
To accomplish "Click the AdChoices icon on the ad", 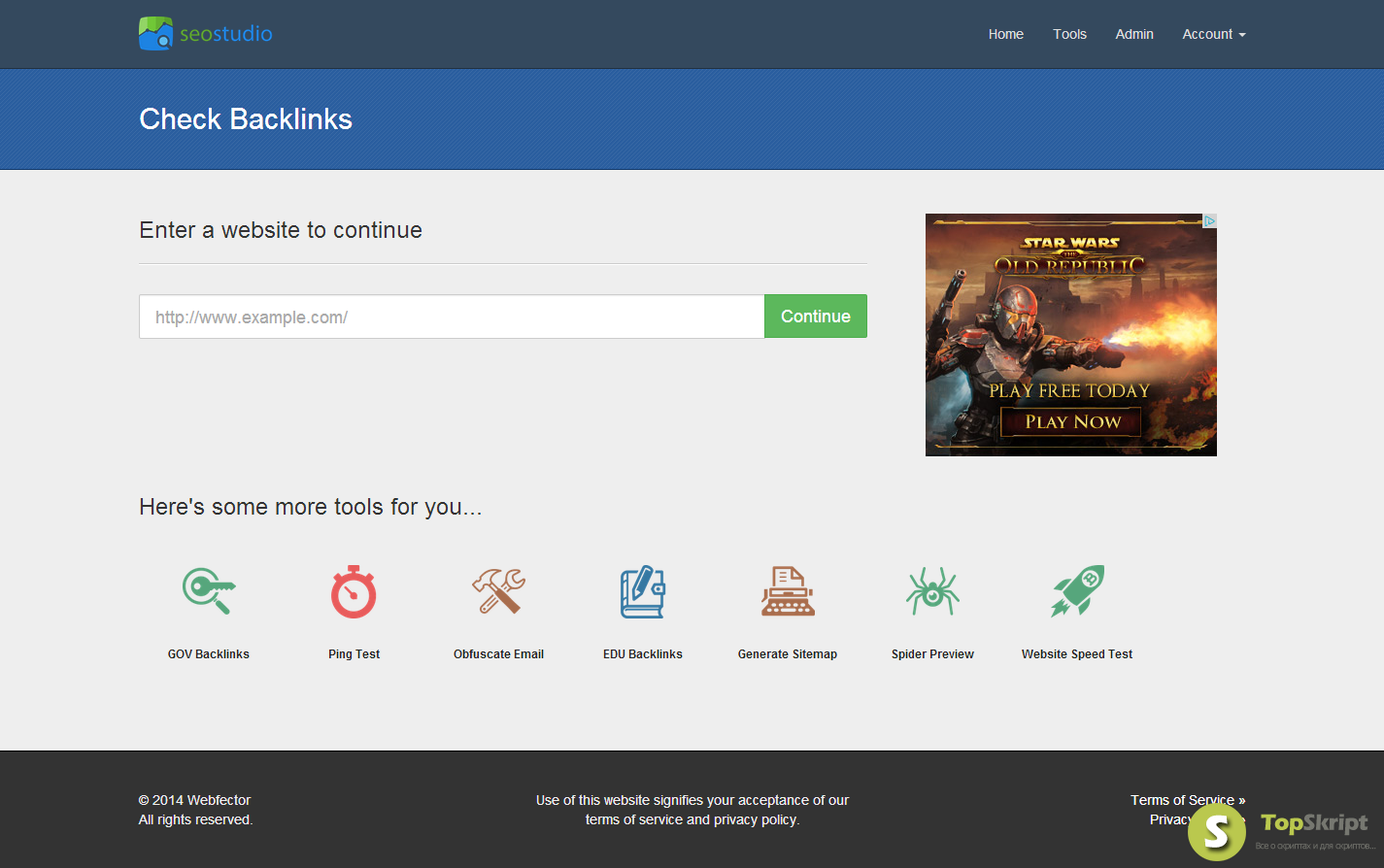I will [x=1209, y=221].
